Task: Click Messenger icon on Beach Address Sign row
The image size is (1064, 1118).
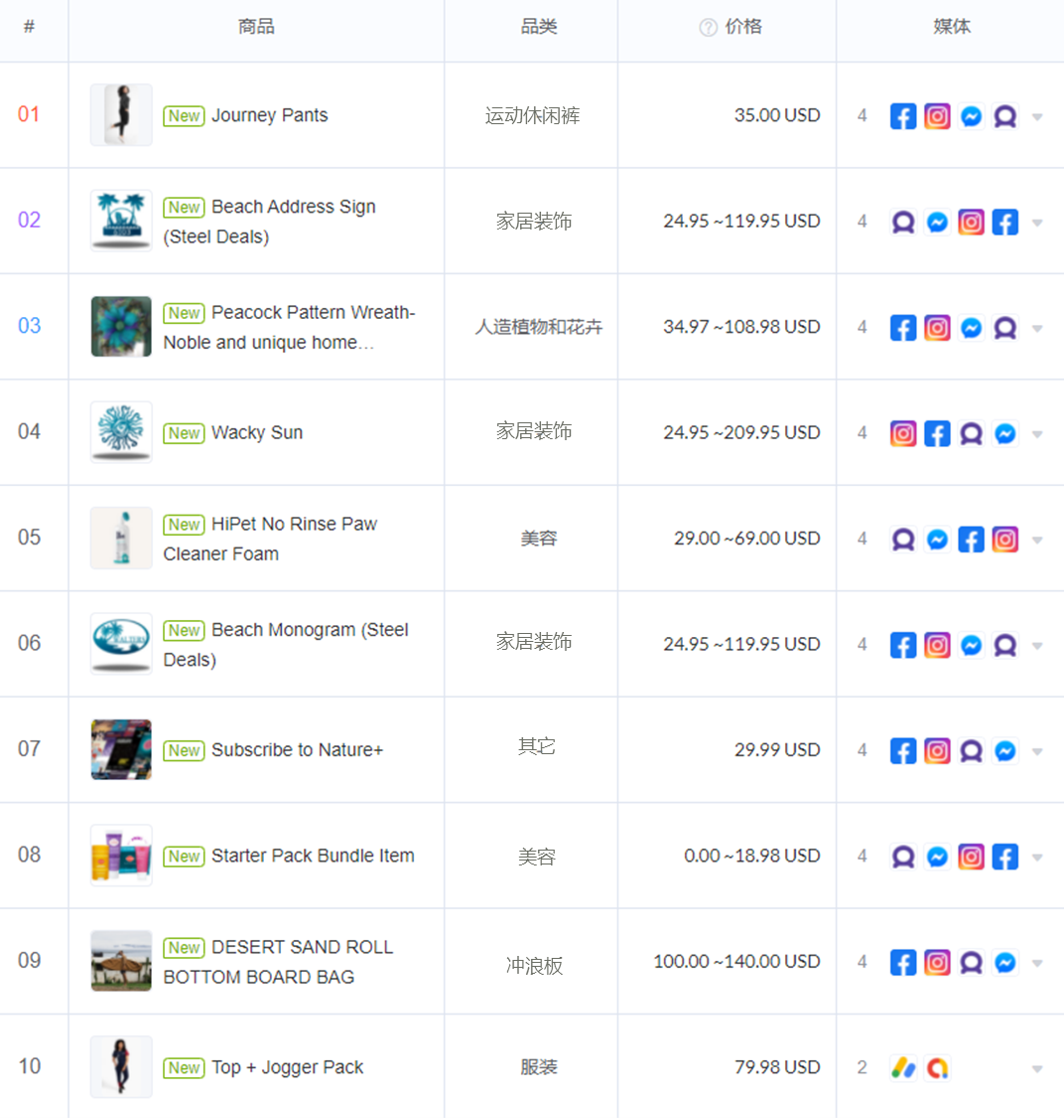Action: 937,221
